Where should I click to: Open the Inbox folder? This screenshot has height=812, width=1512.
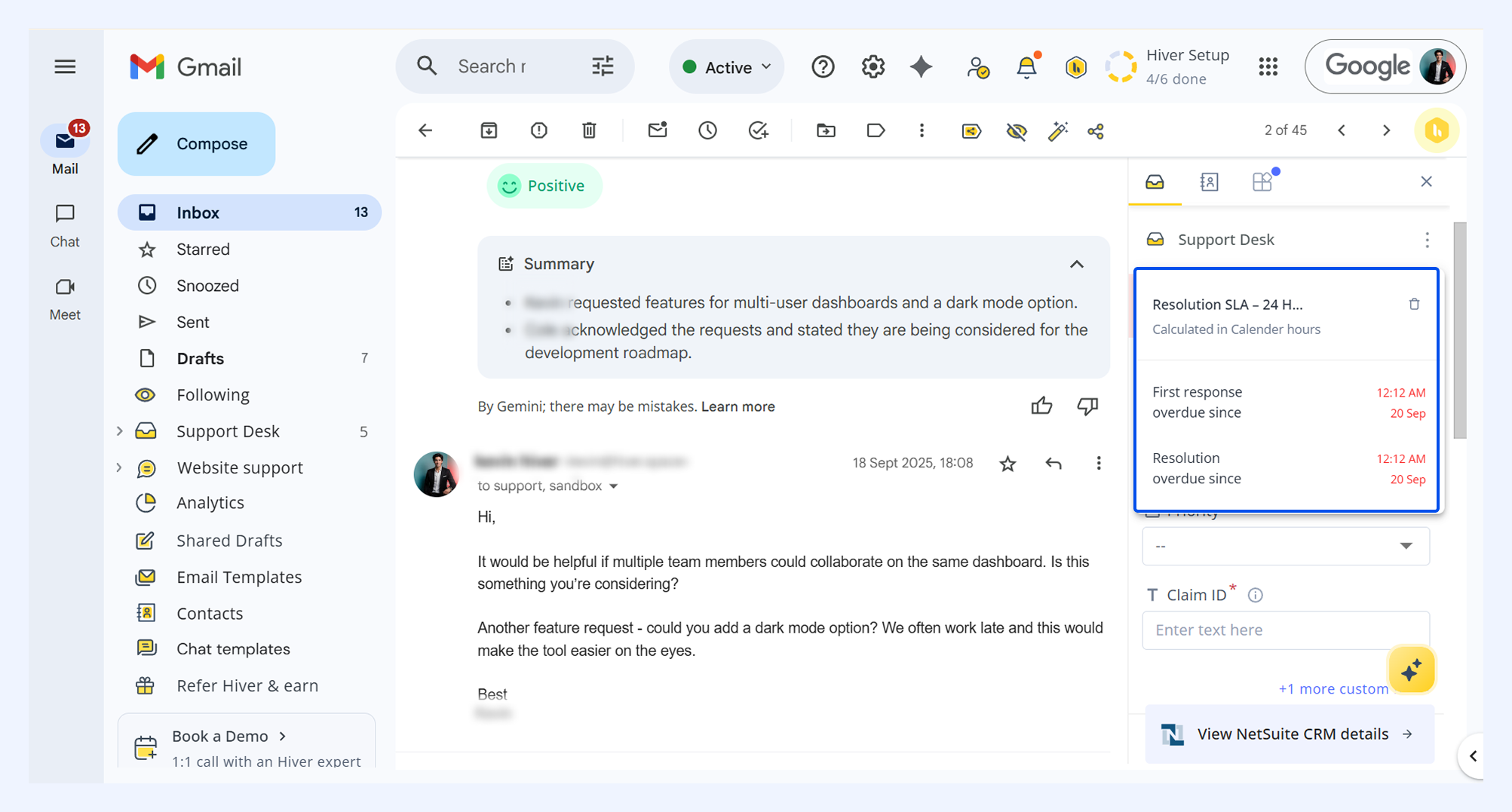pos(250,213)
